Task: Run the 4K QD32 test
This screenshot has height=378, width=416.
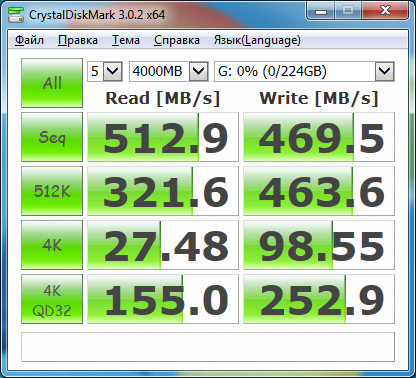Action: point(52,299)
